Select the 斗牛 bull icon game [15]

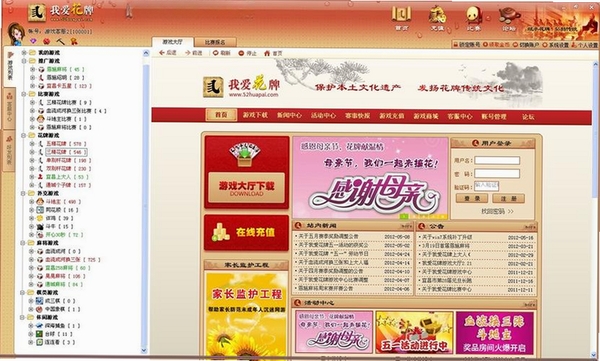click(x=55, y=227)
